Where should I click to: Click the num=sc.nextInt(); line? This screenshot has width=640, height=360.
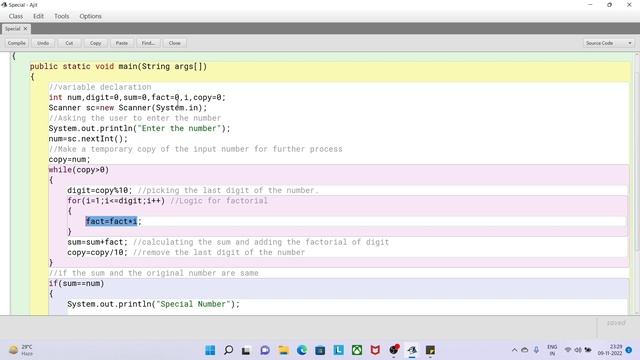[x=88, y=139]
